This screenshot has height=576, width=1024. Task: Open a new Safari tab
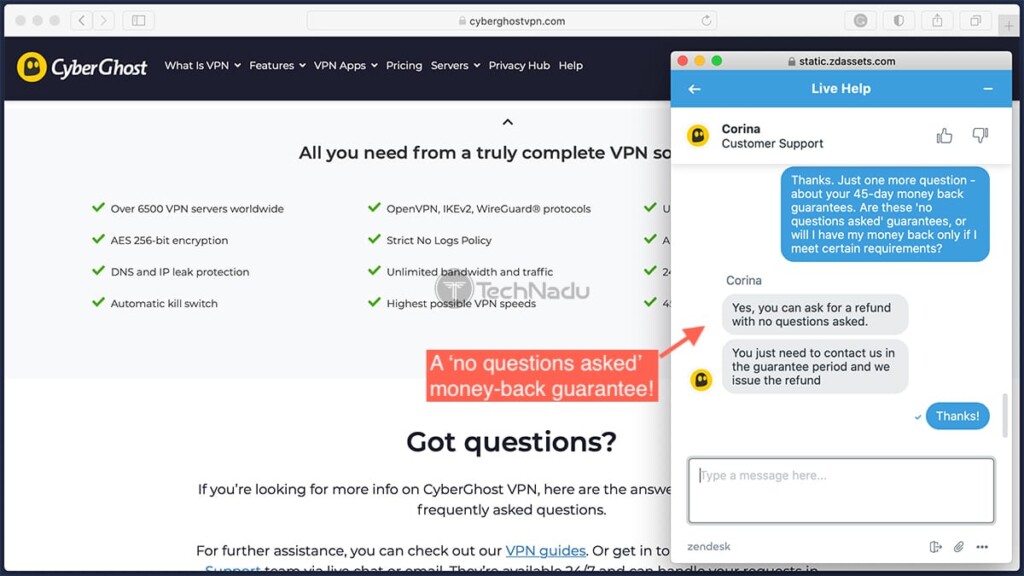[x=1009, y=25]
